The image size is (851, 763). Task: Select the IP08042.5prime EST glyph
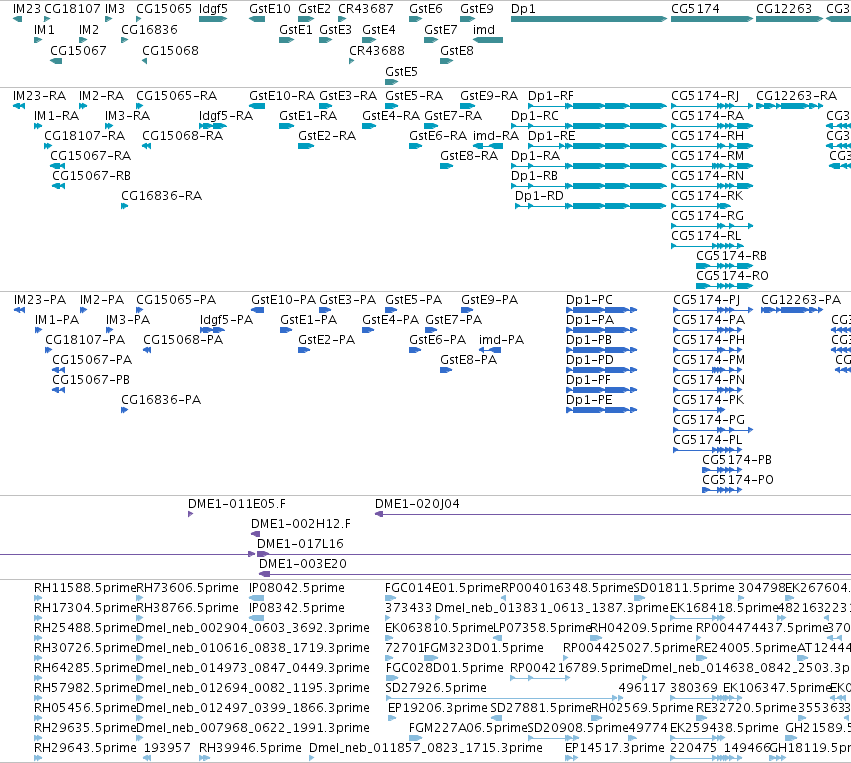(257, 598)
